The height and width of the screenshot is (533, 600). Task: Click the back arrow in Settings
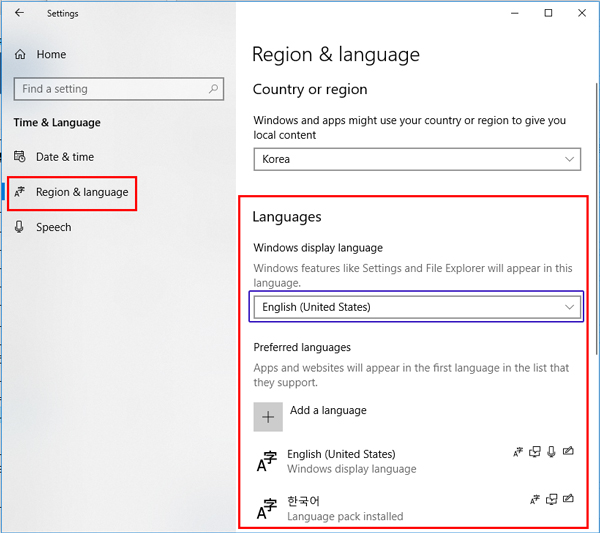click(x=19, y=13)
